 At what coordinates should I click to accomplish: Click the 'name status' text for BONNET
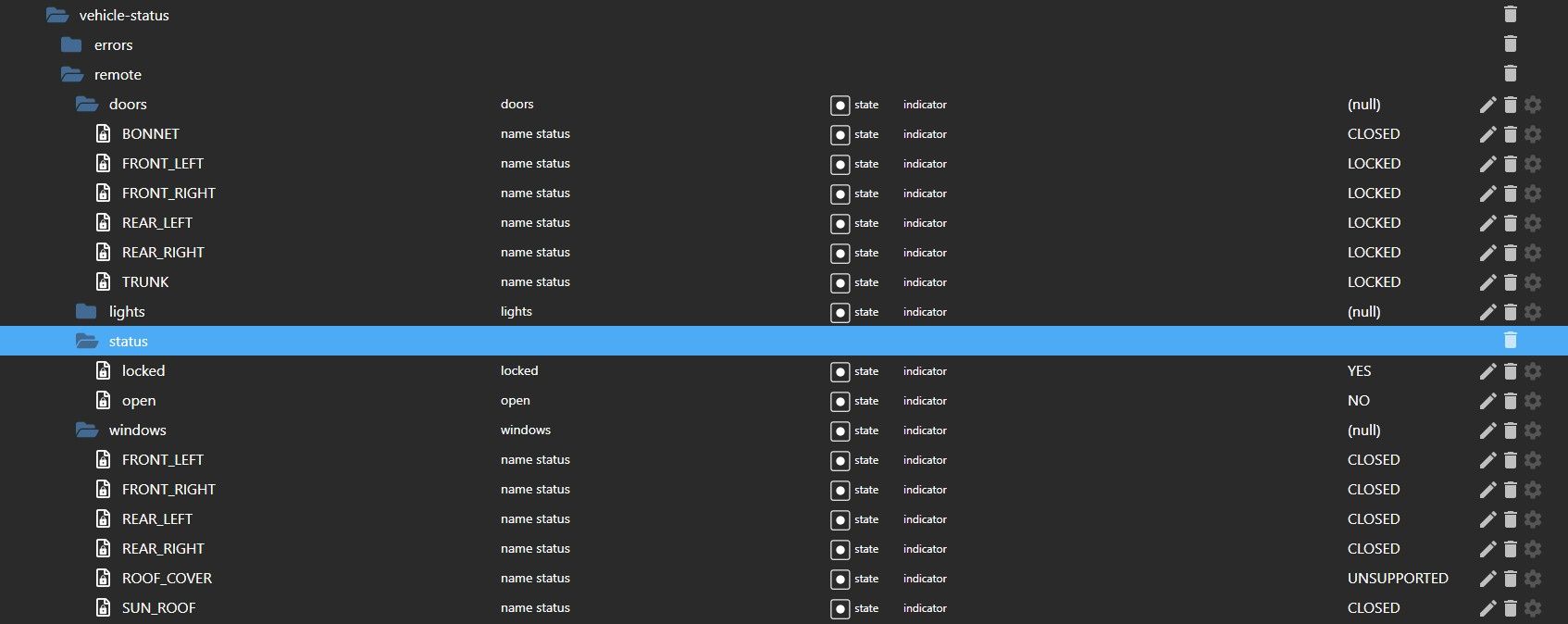535,133
